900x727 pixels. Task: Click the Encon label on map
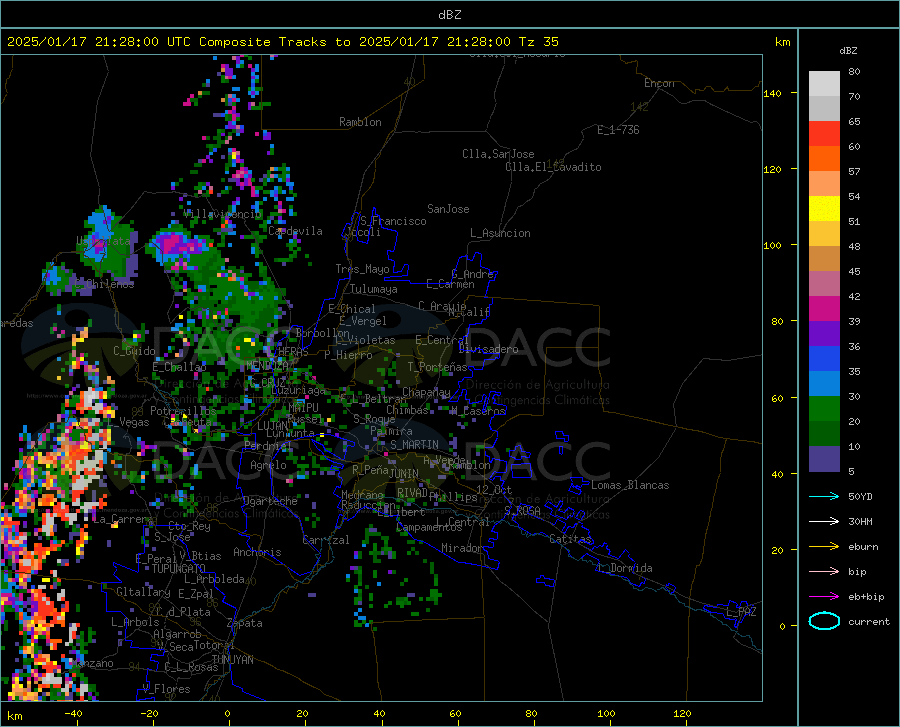tap(659, 83)
